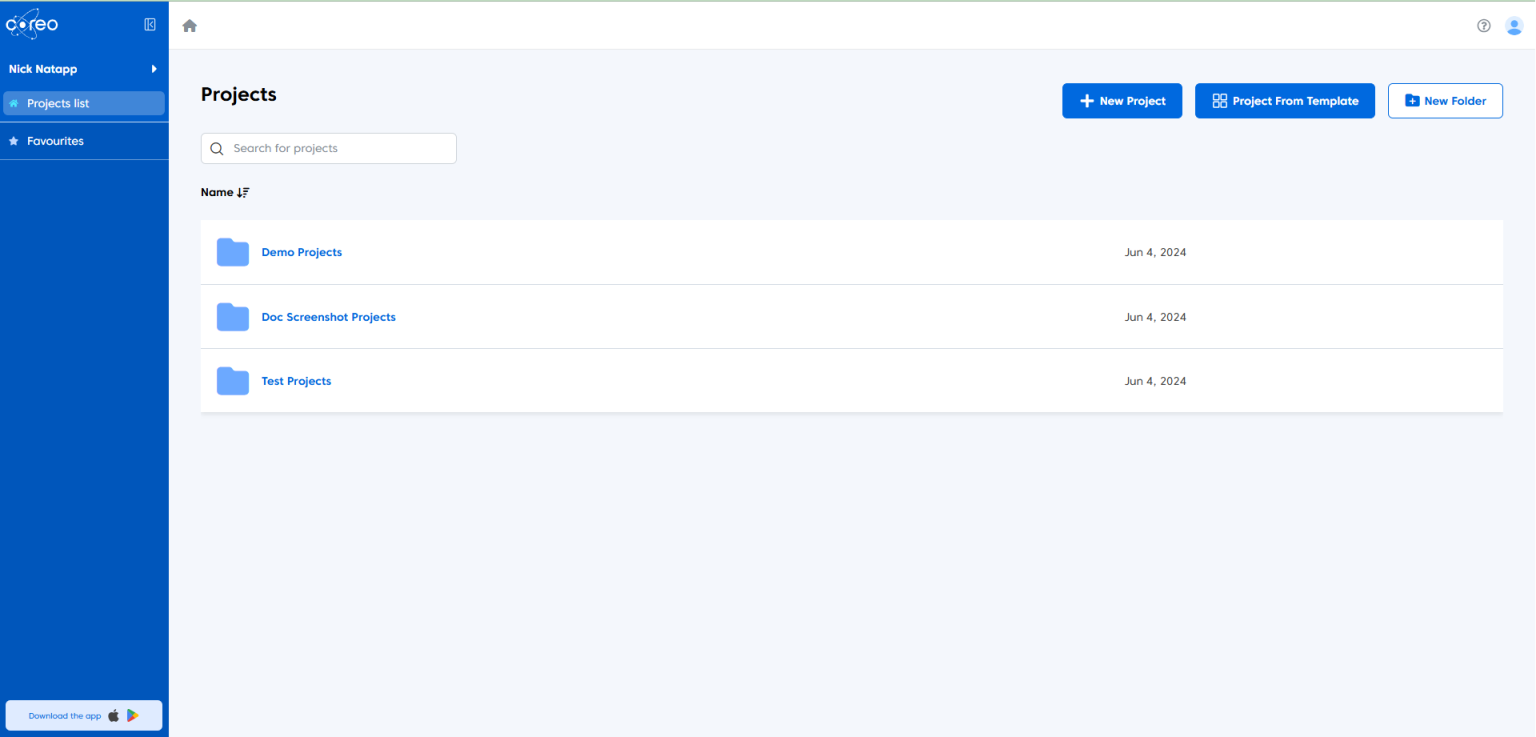Image resolution: width=1536 pixels, height=737 pixels.
Task: Expand the Nick Natapp organisation arrow
Action: click(154, 69)
